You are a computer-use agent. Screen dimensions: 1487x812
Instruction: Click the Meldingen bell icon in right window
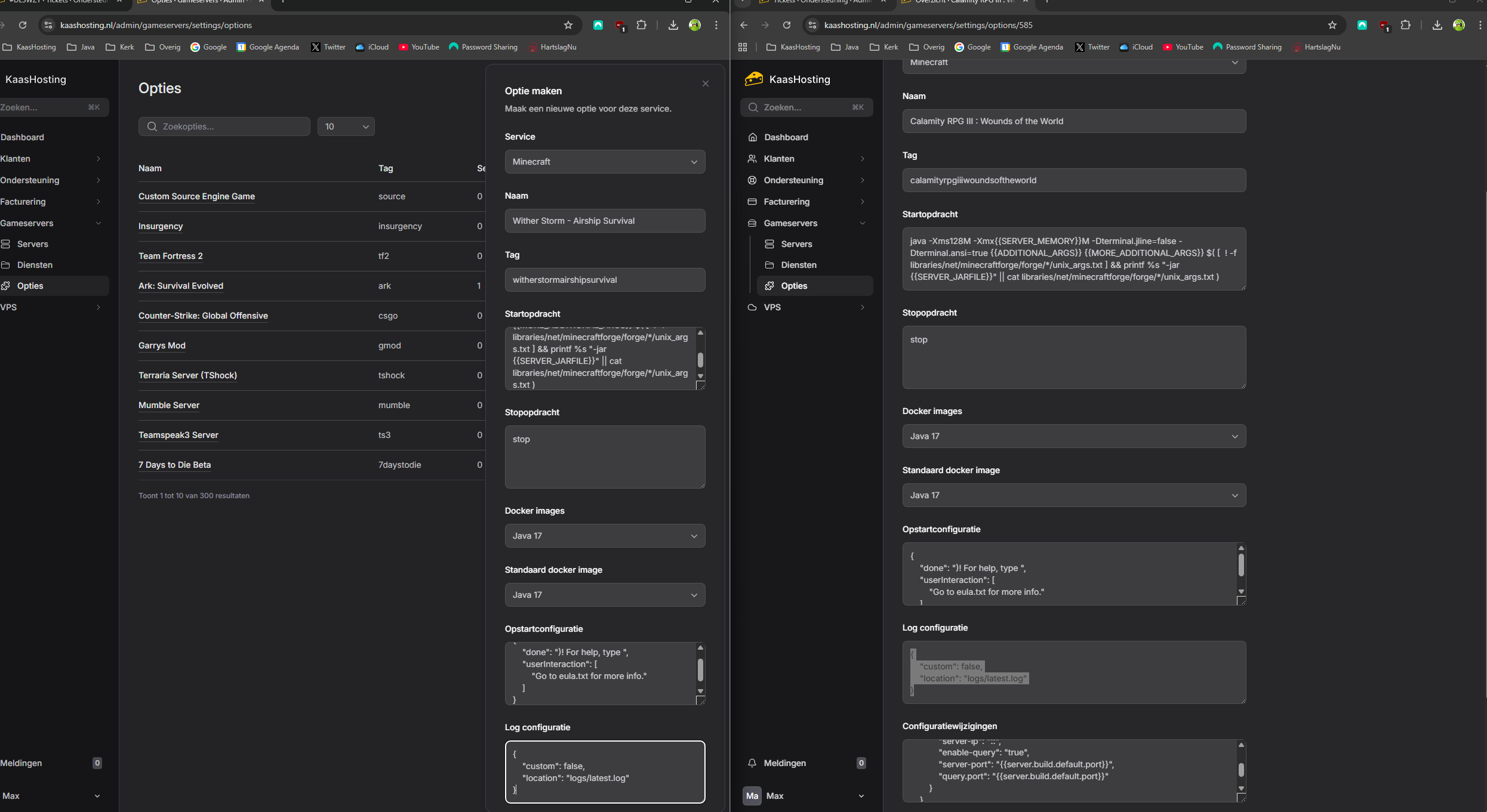(752, 763)
